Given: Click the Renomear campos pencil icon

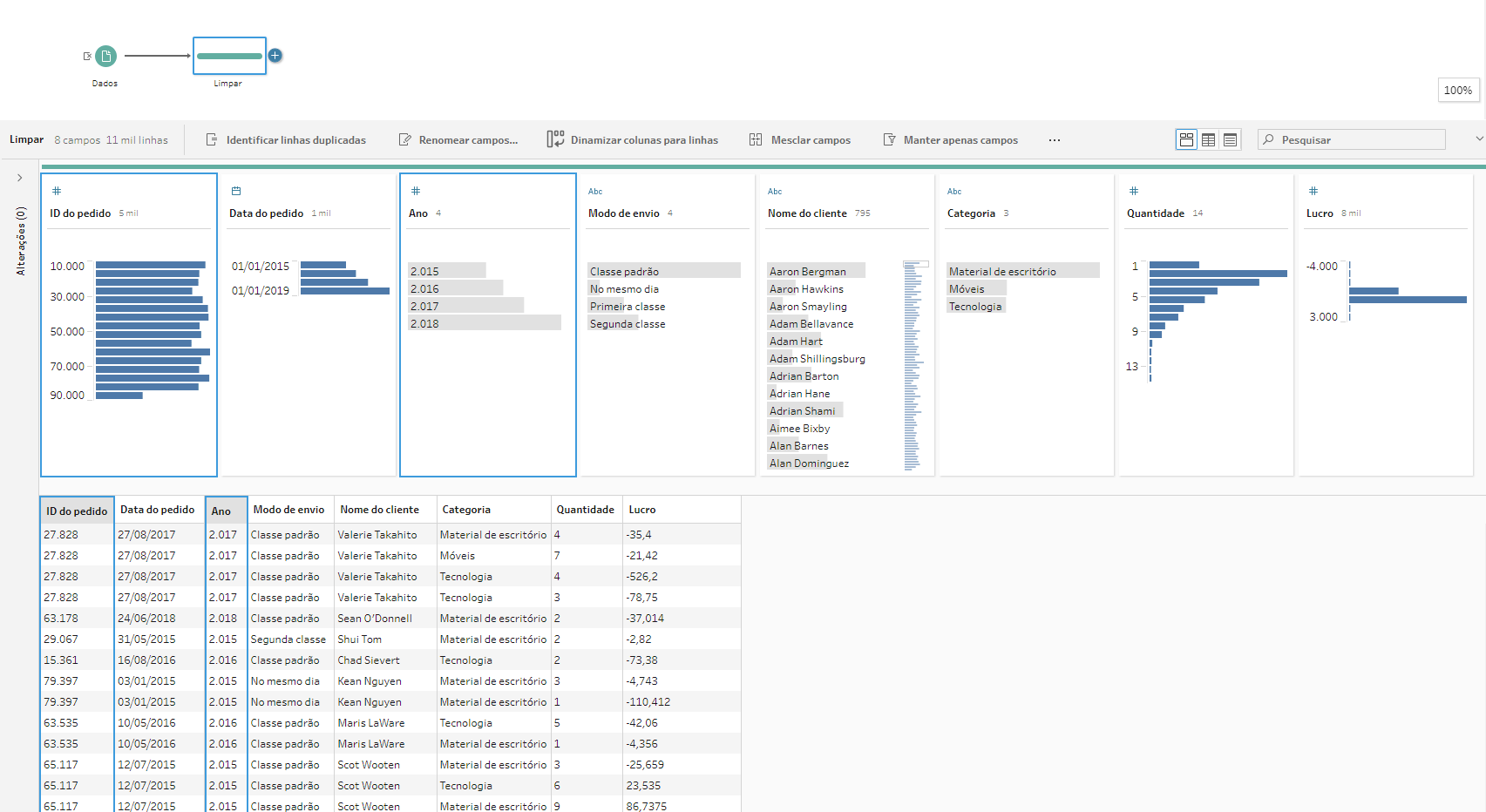Looking at the screenshot, I should [x=404, y=139].
